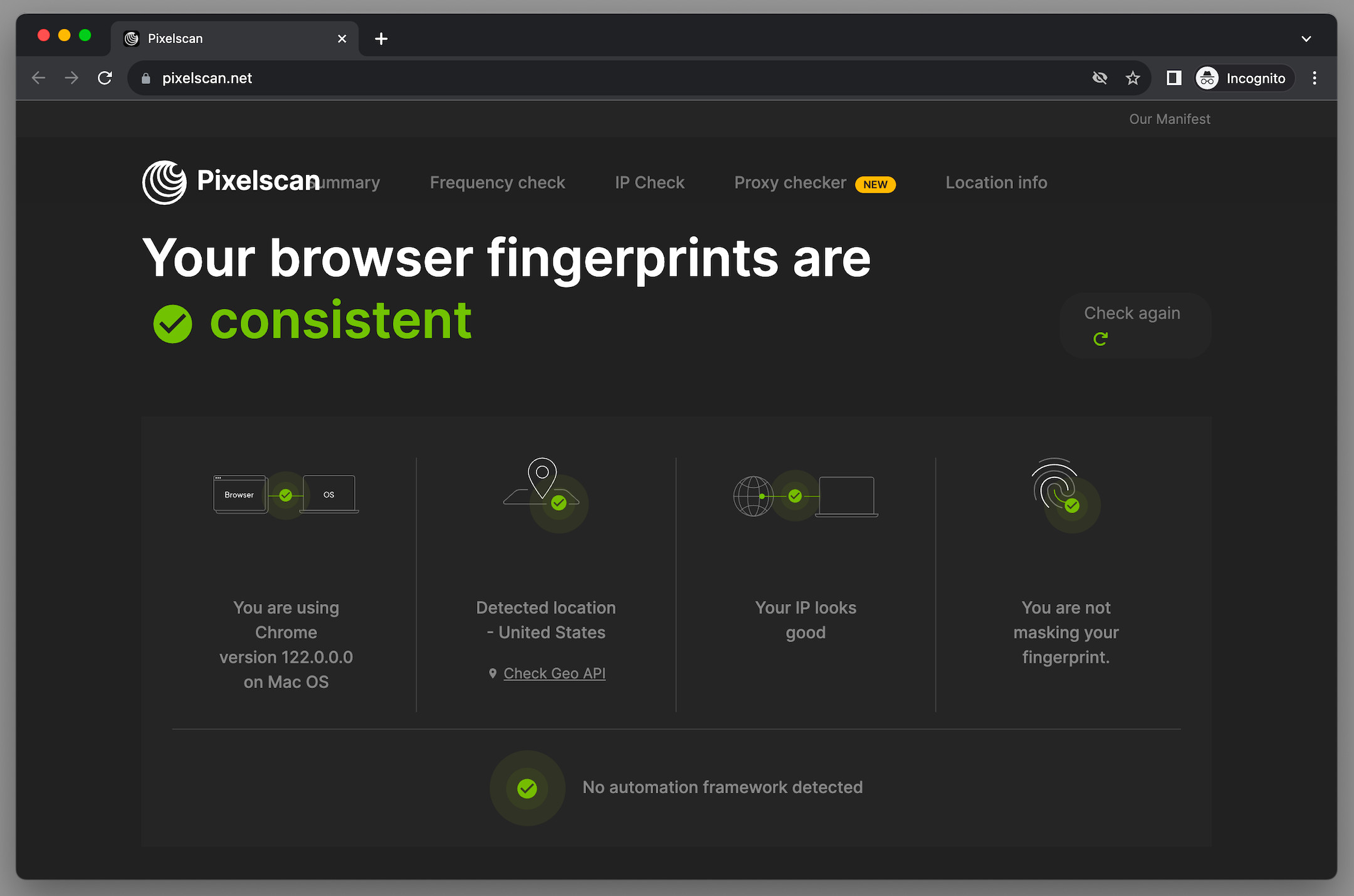Viewport: 1354px width, 896px height.
Task: Click the Pixelscan logo icon
Action: tap(164, 182)
